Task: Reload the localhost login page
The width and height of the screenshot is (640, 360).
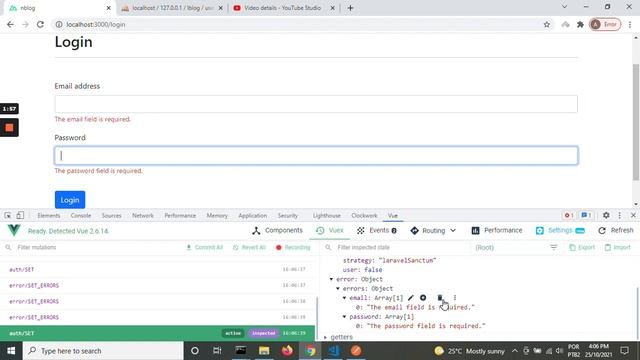Action: coord(40,24)
